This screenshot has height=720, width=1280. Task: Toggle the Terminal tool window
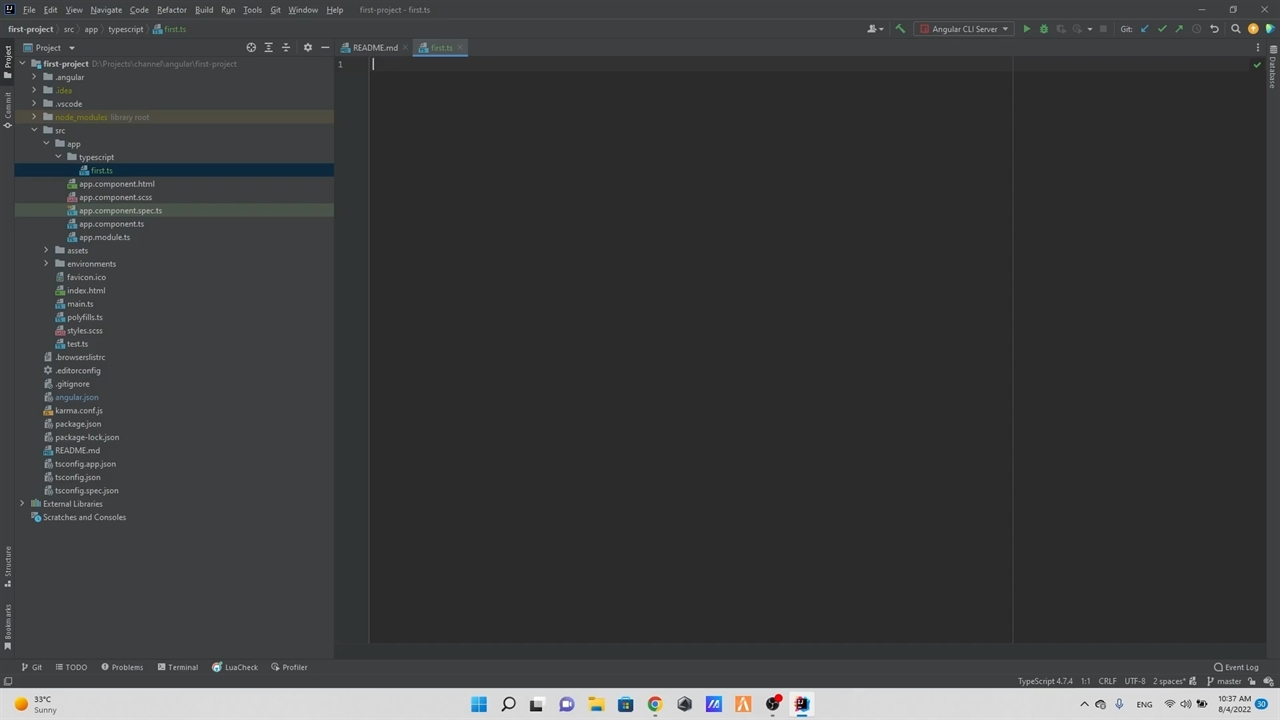tap(178, 667)
